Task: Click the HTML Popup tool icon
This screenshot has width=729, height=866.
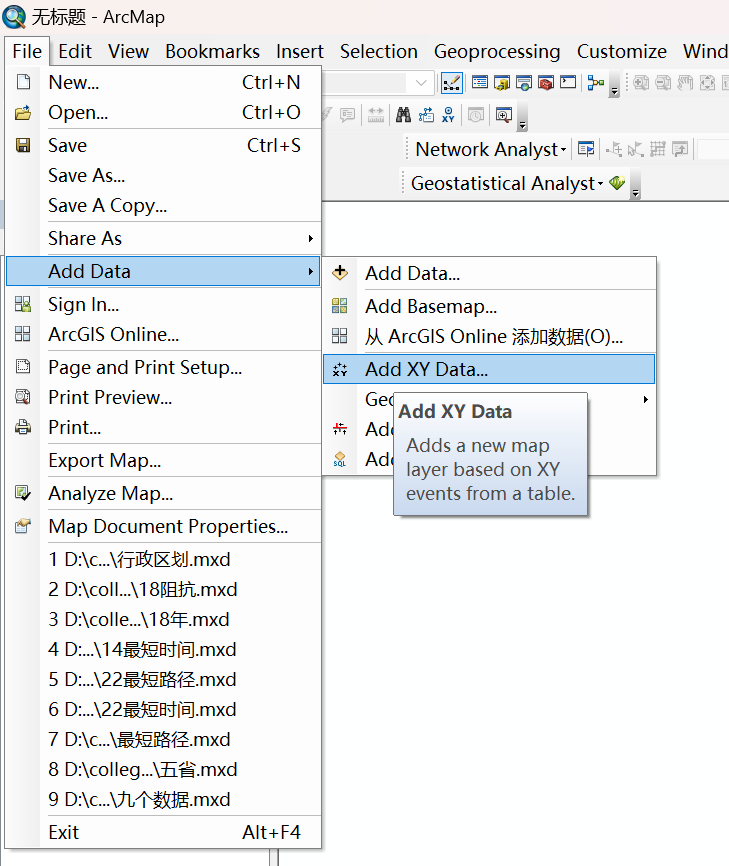Action: [x=347, y=115]
